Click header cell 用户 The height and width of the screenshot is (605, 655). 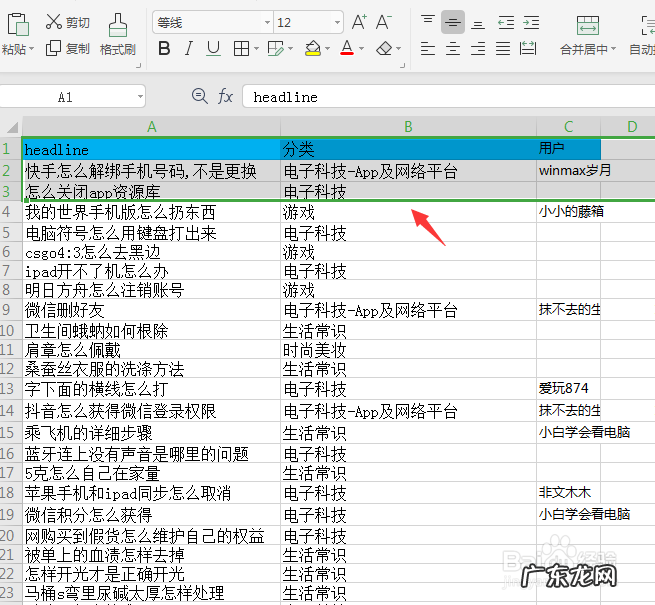pos(569,149)
